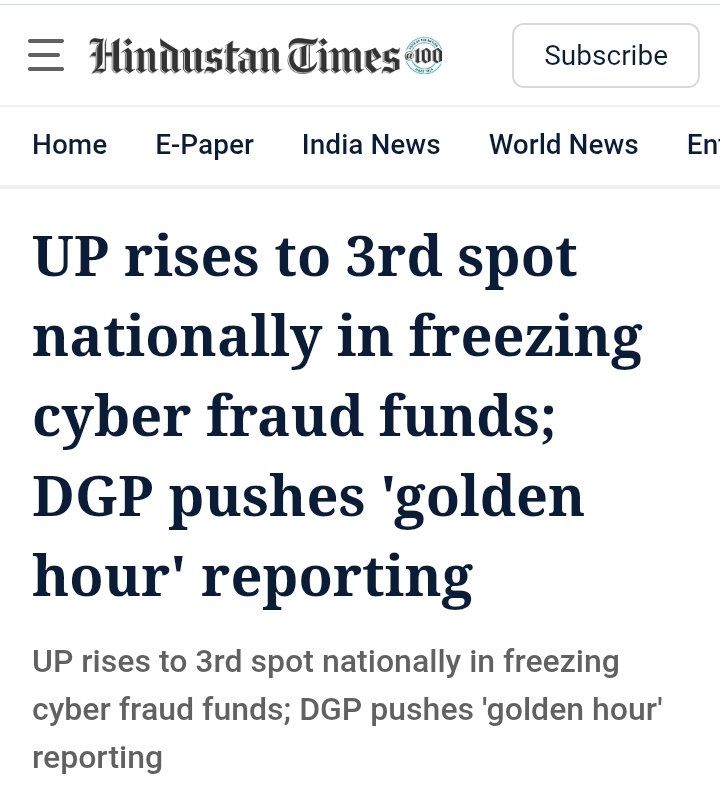Click the Hindustan Times logo
The image size is (720, 811).
(x=246, y=56)
